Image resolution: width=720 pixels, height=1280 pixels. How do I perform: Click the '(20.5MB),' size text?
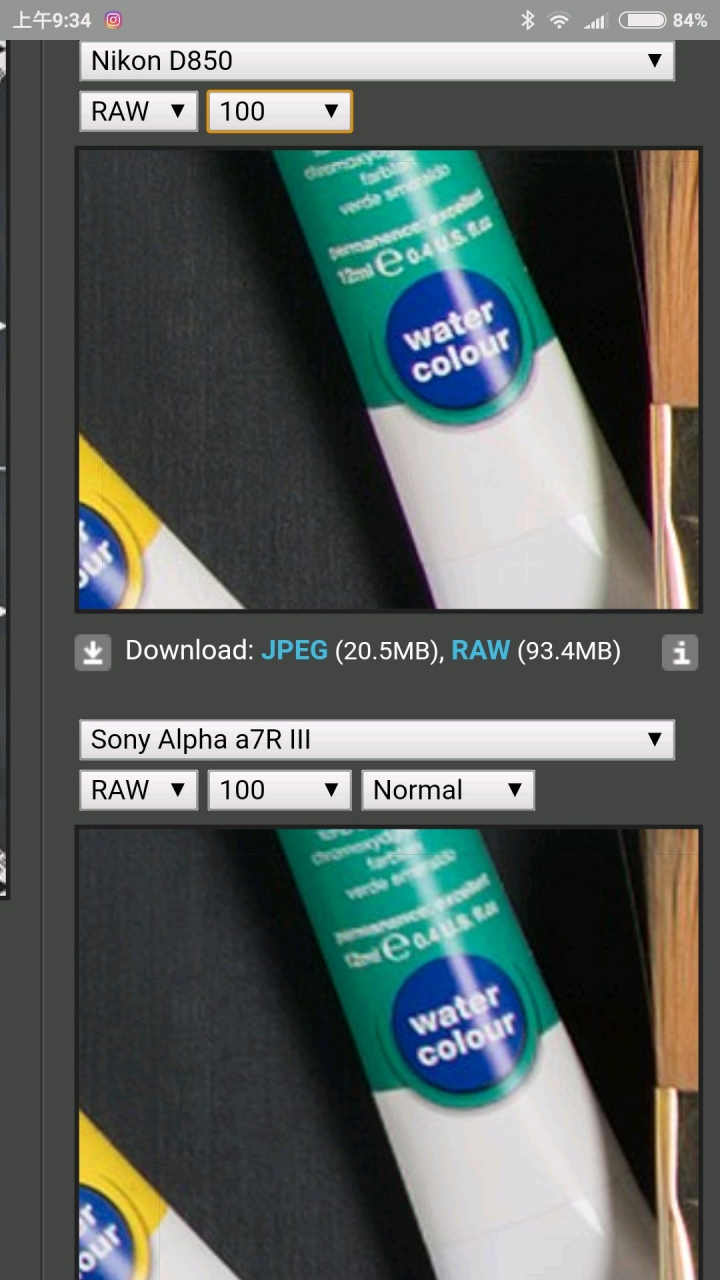[390, 651]
